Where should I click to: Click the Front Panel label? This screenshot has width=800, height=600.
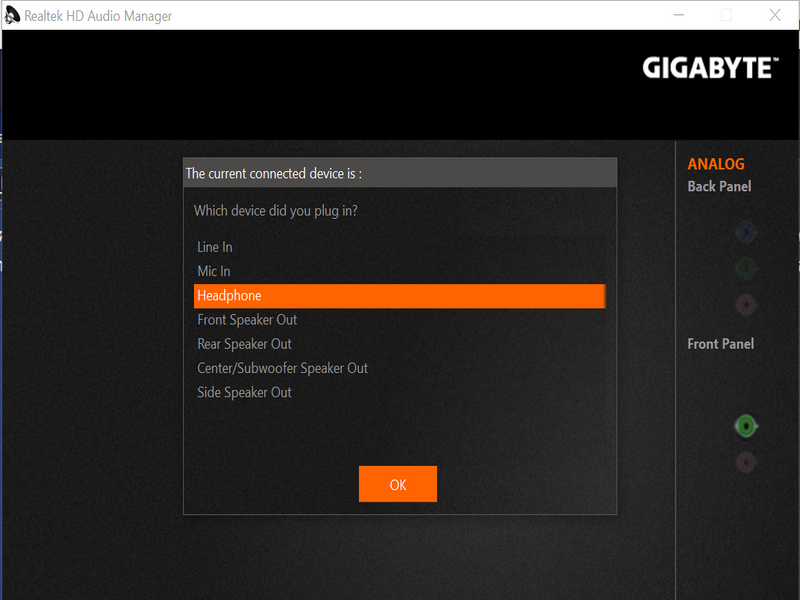click(x=720, y=344)
